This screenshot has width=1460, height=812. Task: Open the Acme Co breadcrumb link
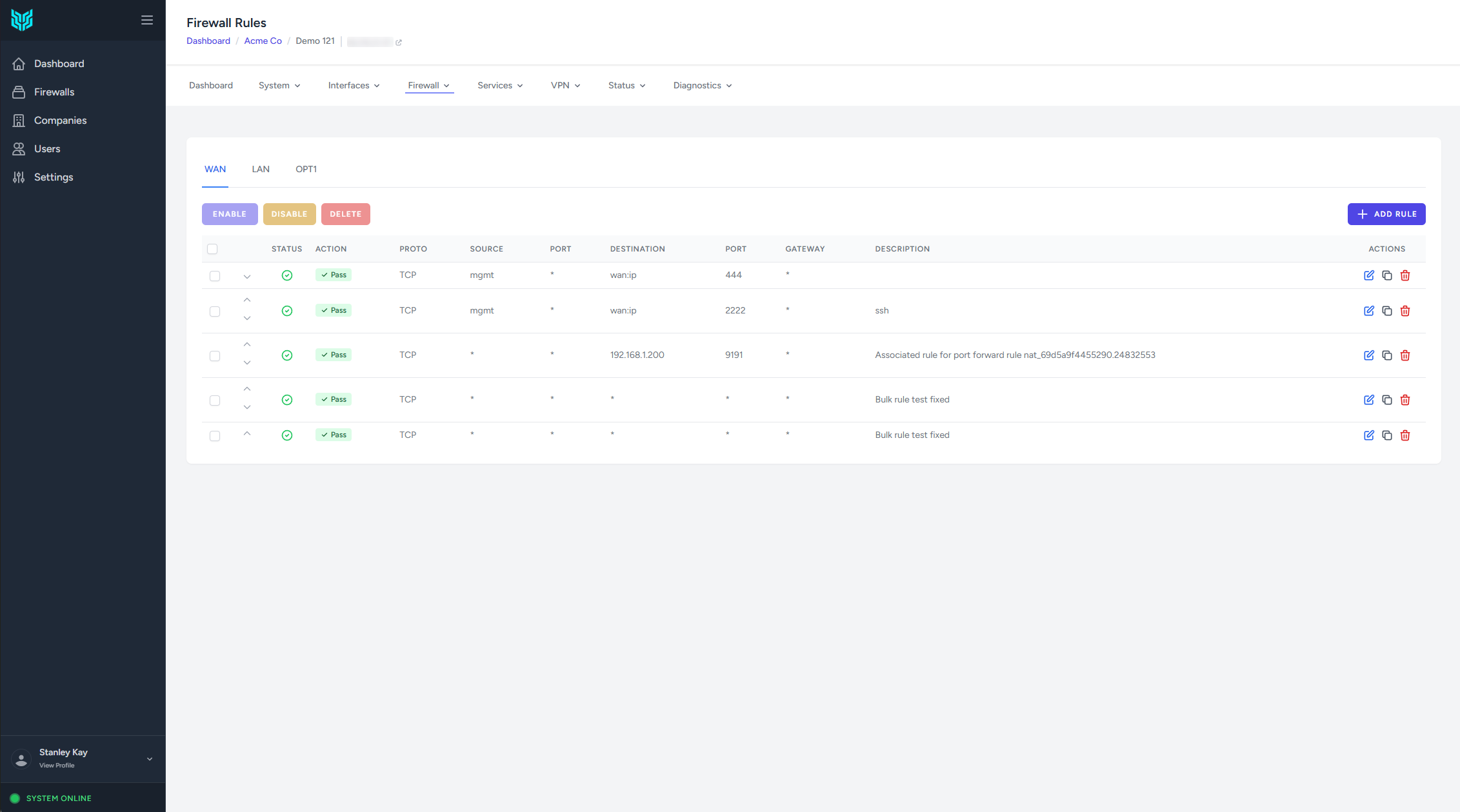[x=263, y=41]
